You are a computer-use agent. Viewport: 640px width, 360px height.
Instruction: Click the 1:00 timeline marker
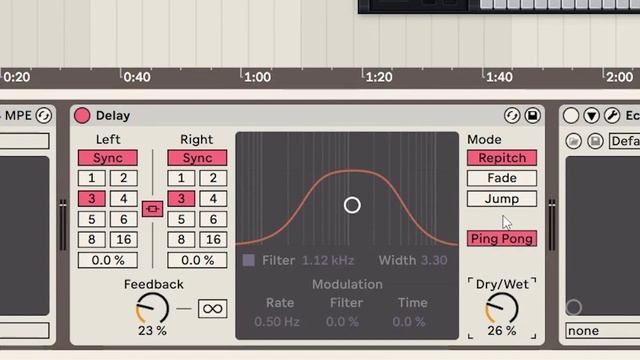point(257,77)
